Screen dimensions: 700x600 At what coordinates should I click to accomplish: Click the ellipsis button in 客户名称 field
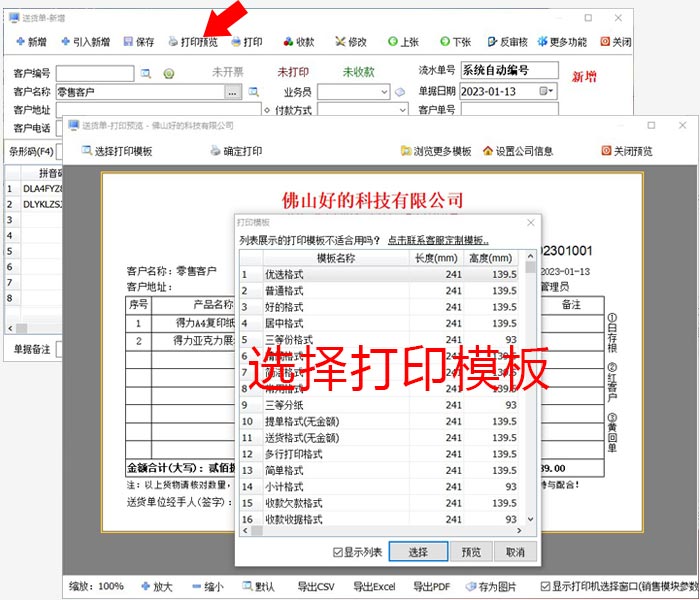[x=233, y=92]
